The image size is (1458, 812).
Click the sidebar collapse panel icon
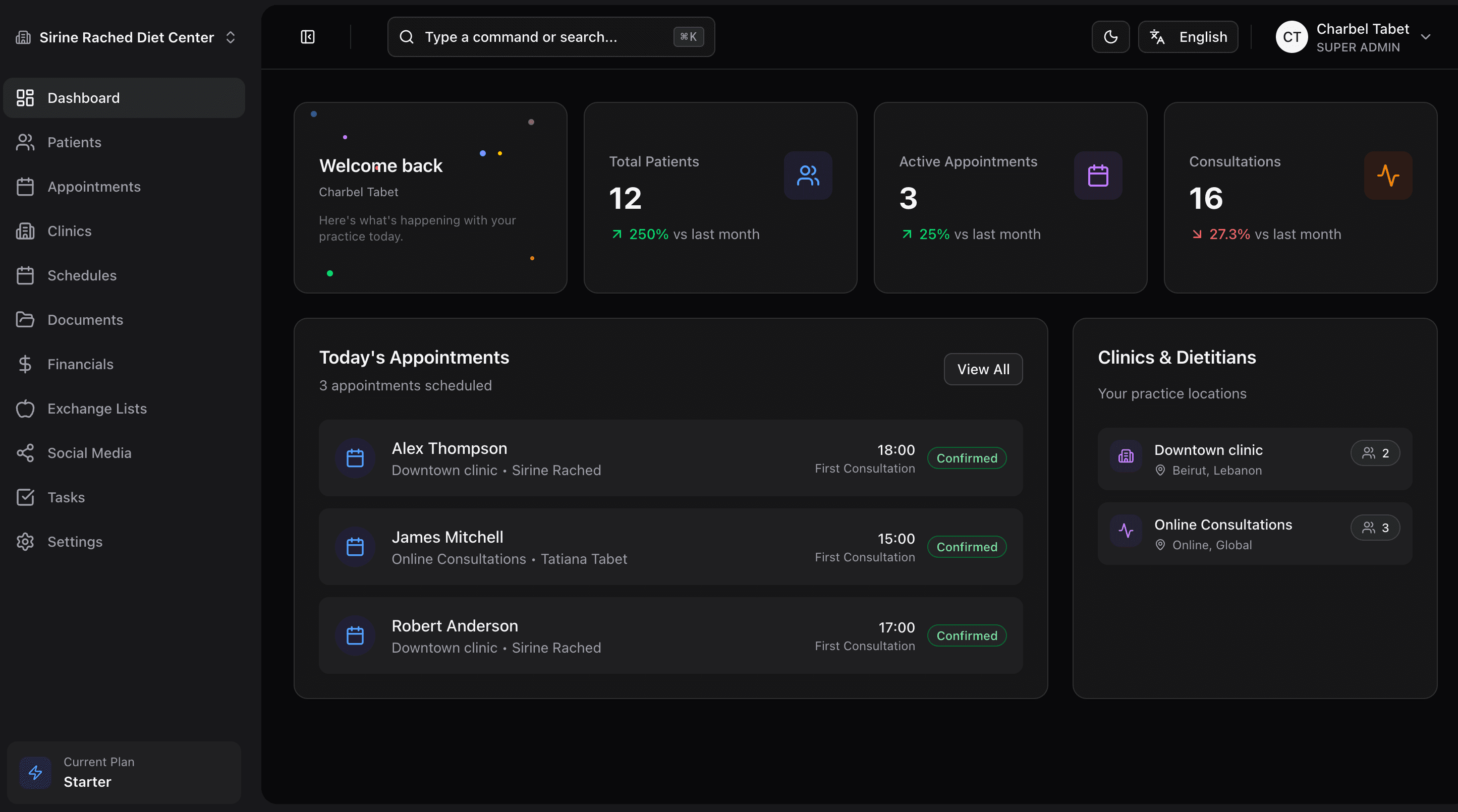tap(307, 37)
